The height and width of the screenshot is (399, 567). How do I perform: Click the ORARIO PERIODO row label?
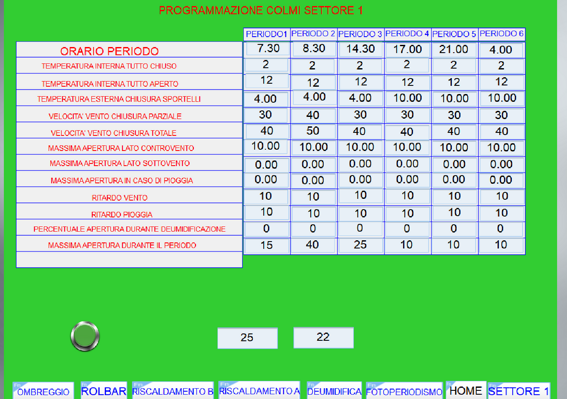(x=110, y=51)
